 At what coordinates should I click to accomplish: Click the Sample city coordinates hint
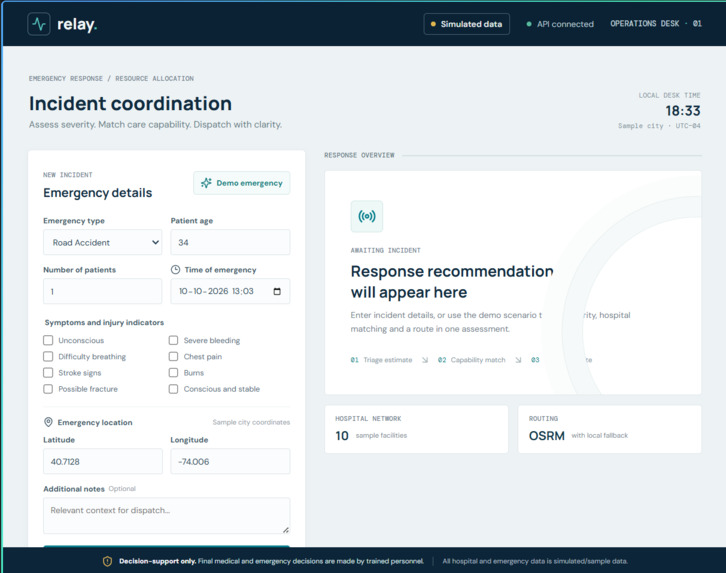[x=251, y=422]
